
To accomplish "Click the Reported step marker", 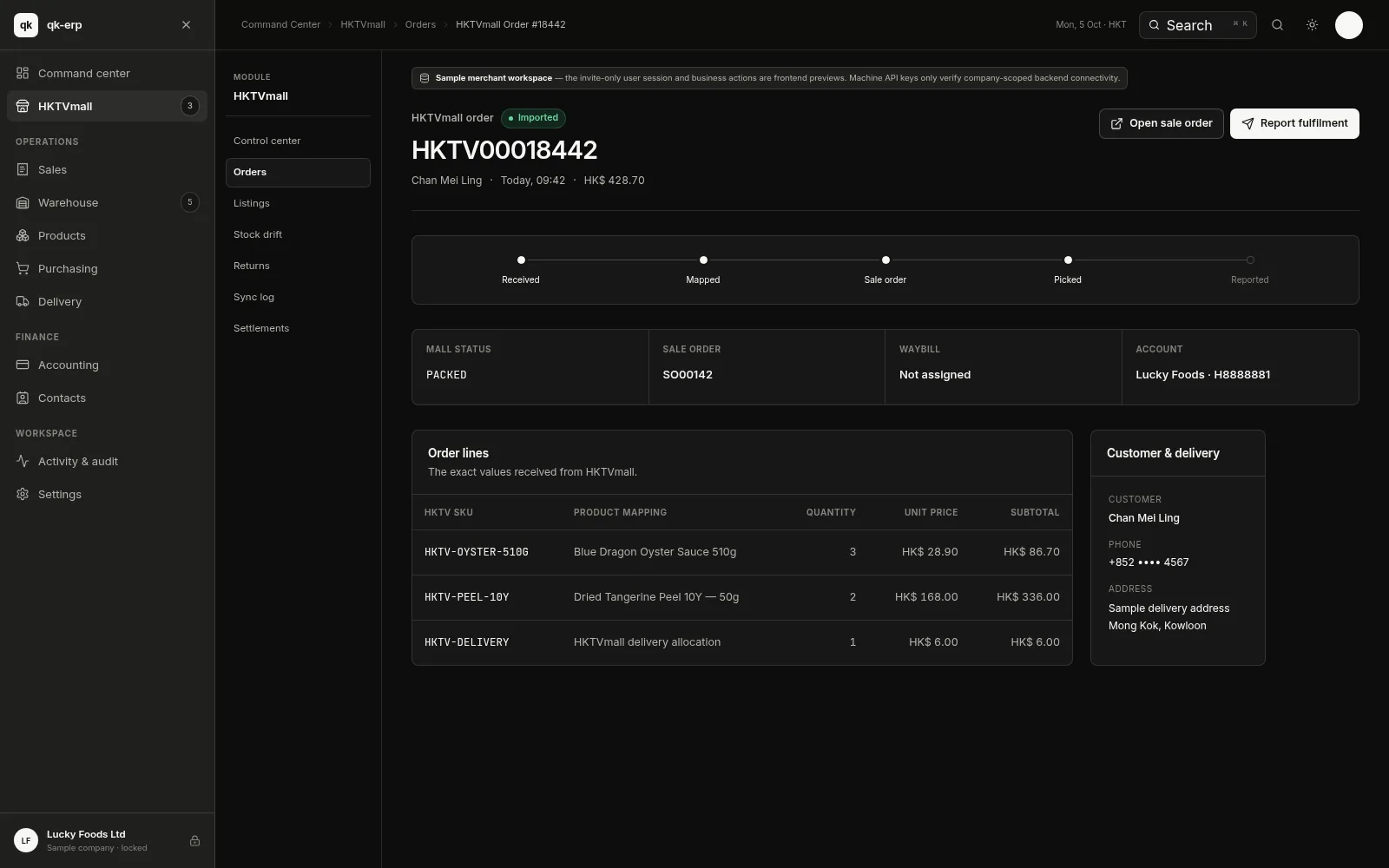I will [x=1250, y=260].
